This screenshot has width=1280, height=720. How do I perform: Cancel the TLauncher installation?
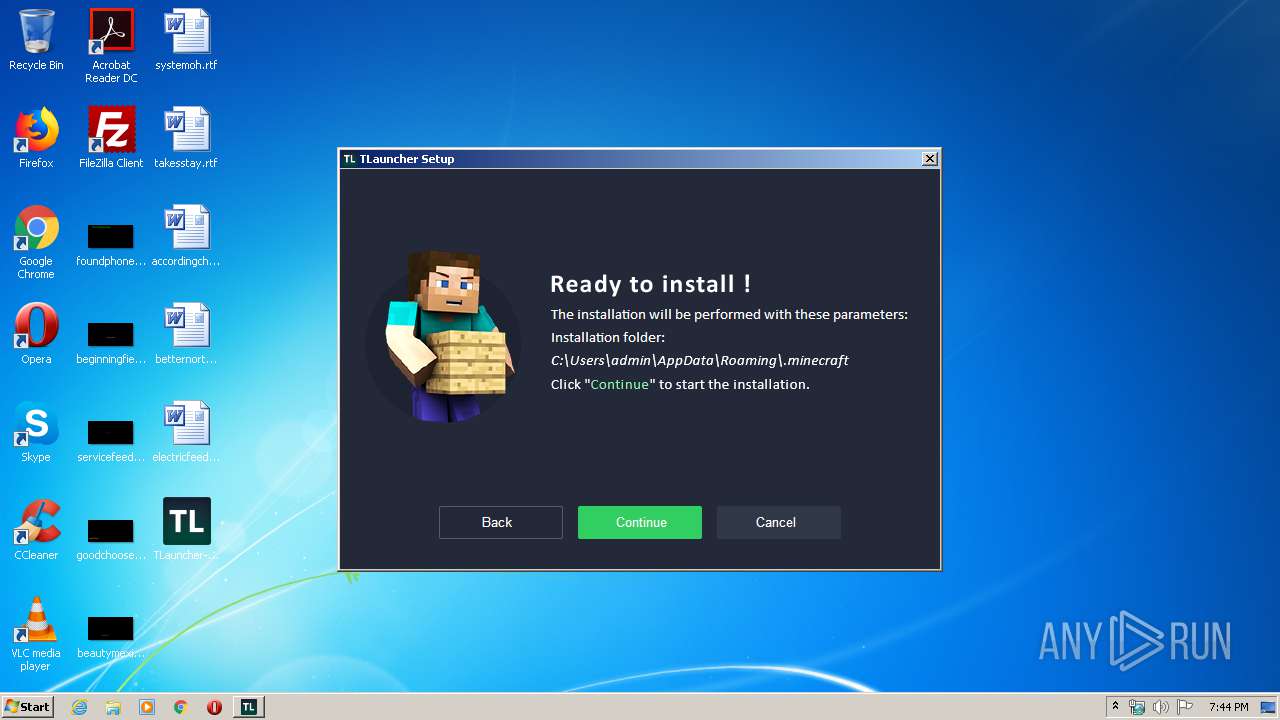coord(779,522)
